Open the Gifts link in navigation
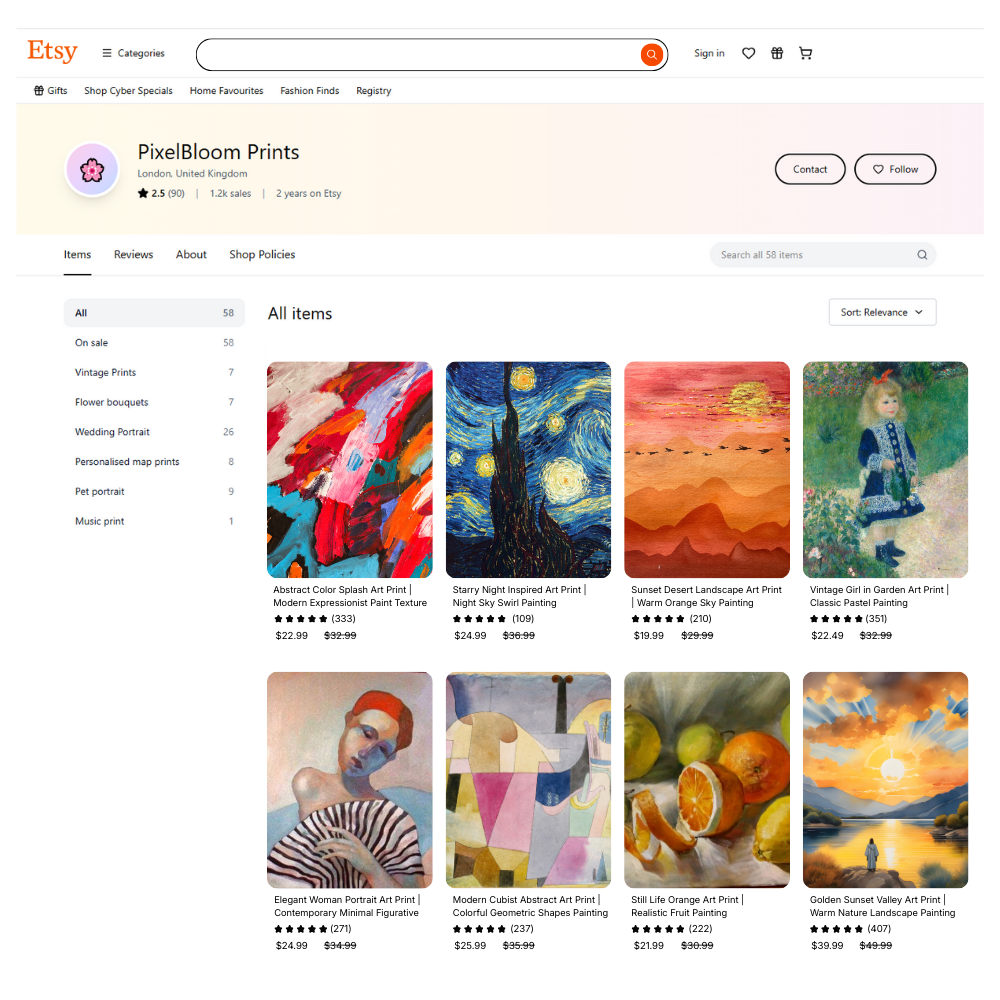Image resolution: width=1000 pixels, height=1000 pixels. [51, 91]
